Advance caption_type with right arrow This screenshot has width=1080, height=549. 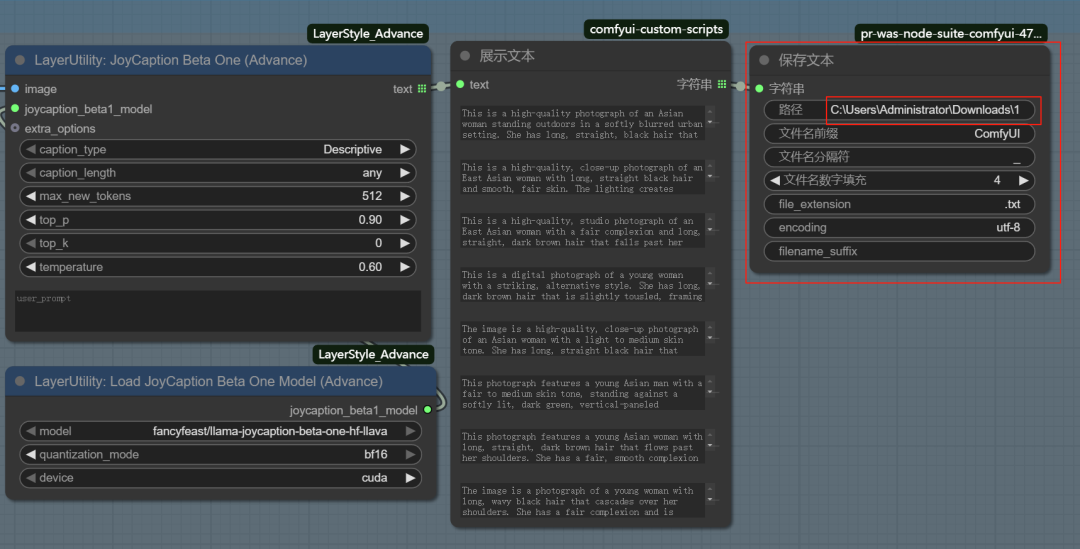click(405, 149)
